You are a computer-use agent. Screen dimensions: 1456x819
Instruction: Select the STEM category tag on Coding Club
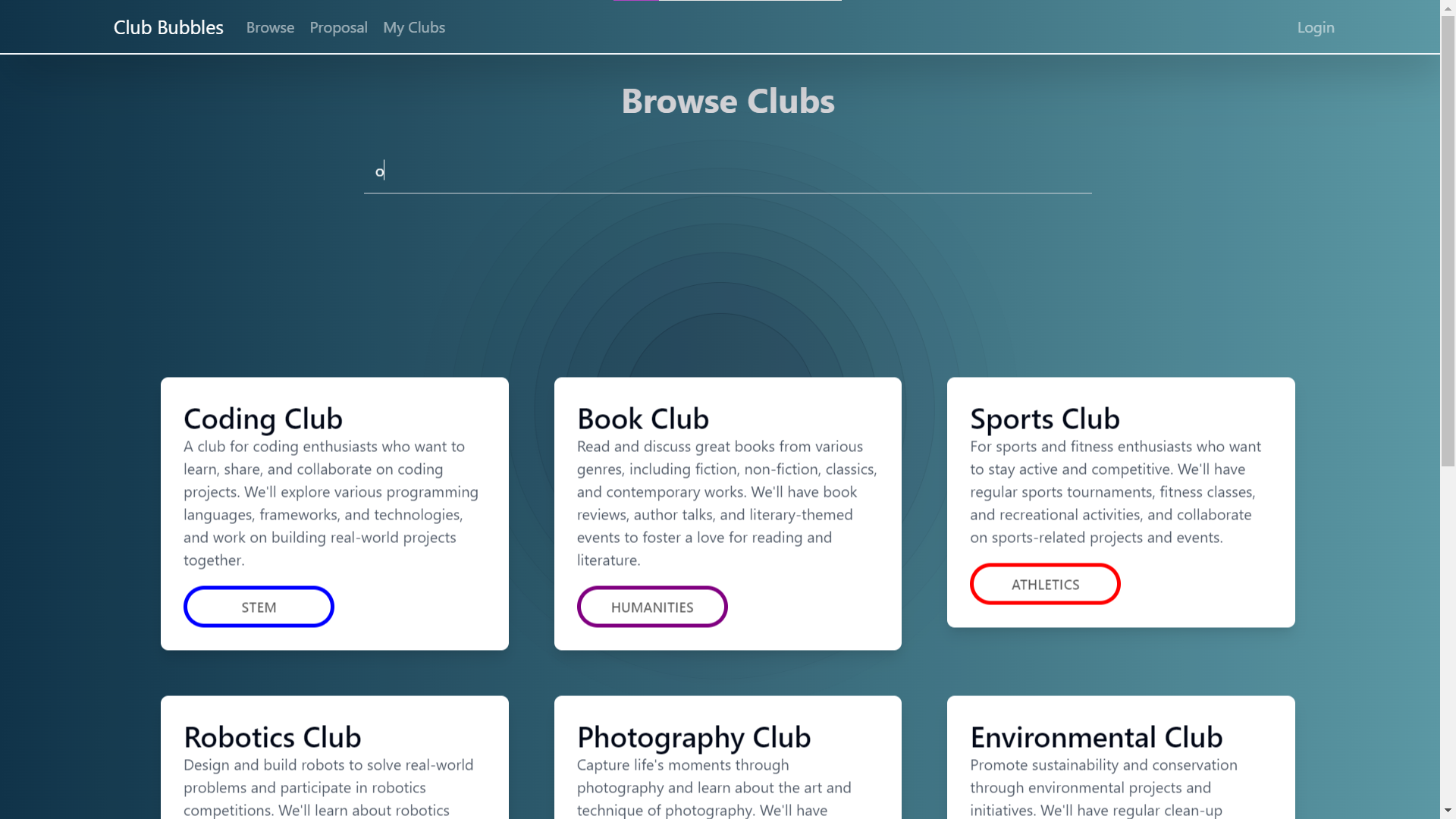258,607
